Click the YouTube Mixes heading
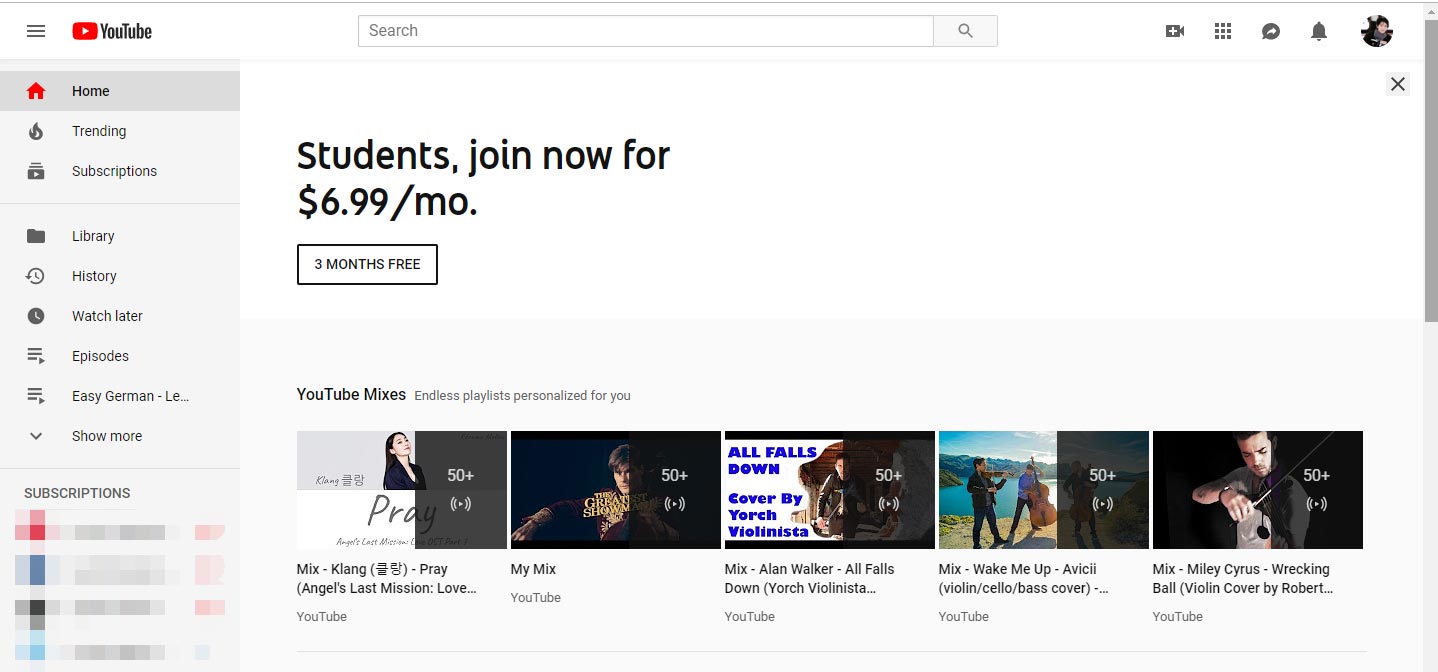This screenshot has width=1438, height=672. coord(351,394)
